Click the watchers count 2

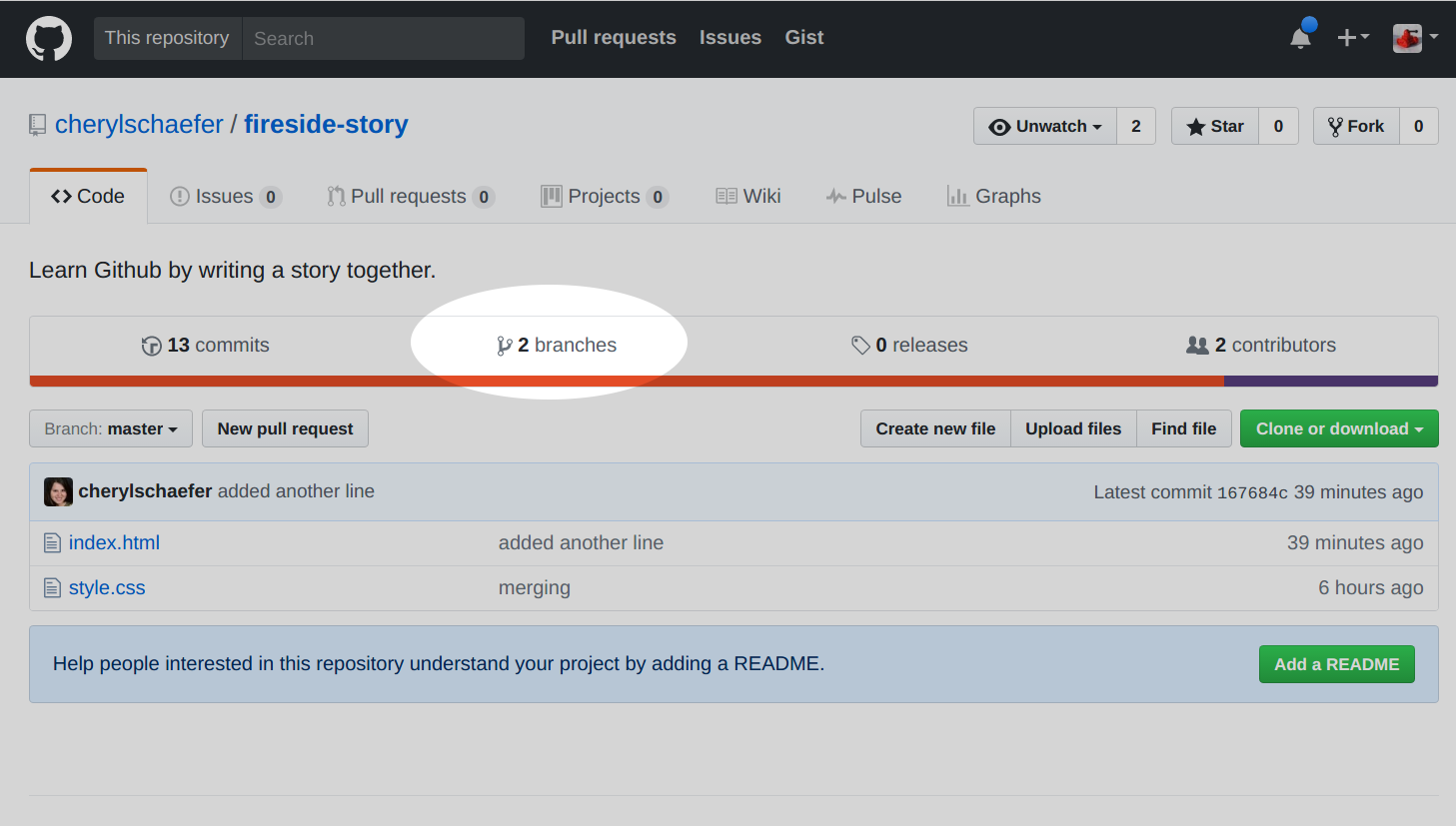click(1136, 126)
